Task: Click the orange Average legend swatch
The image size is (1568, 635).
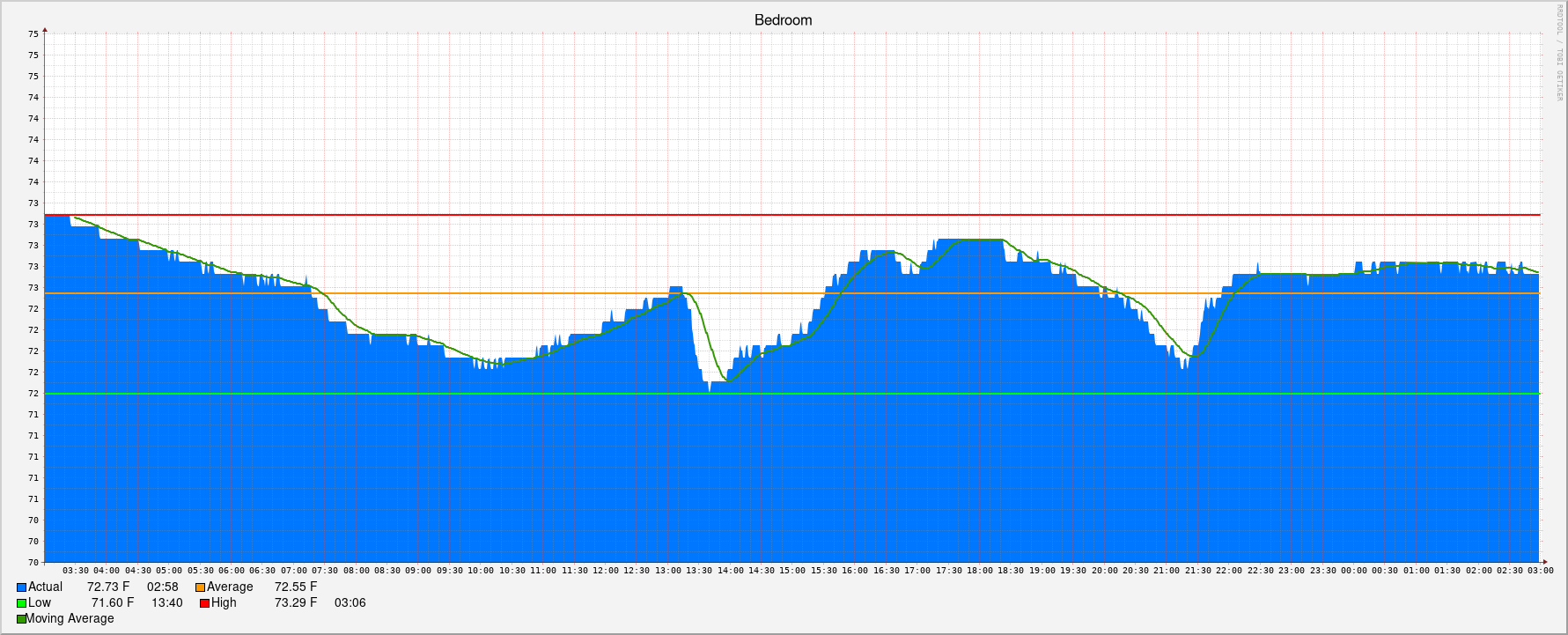Action: [200, 587]
